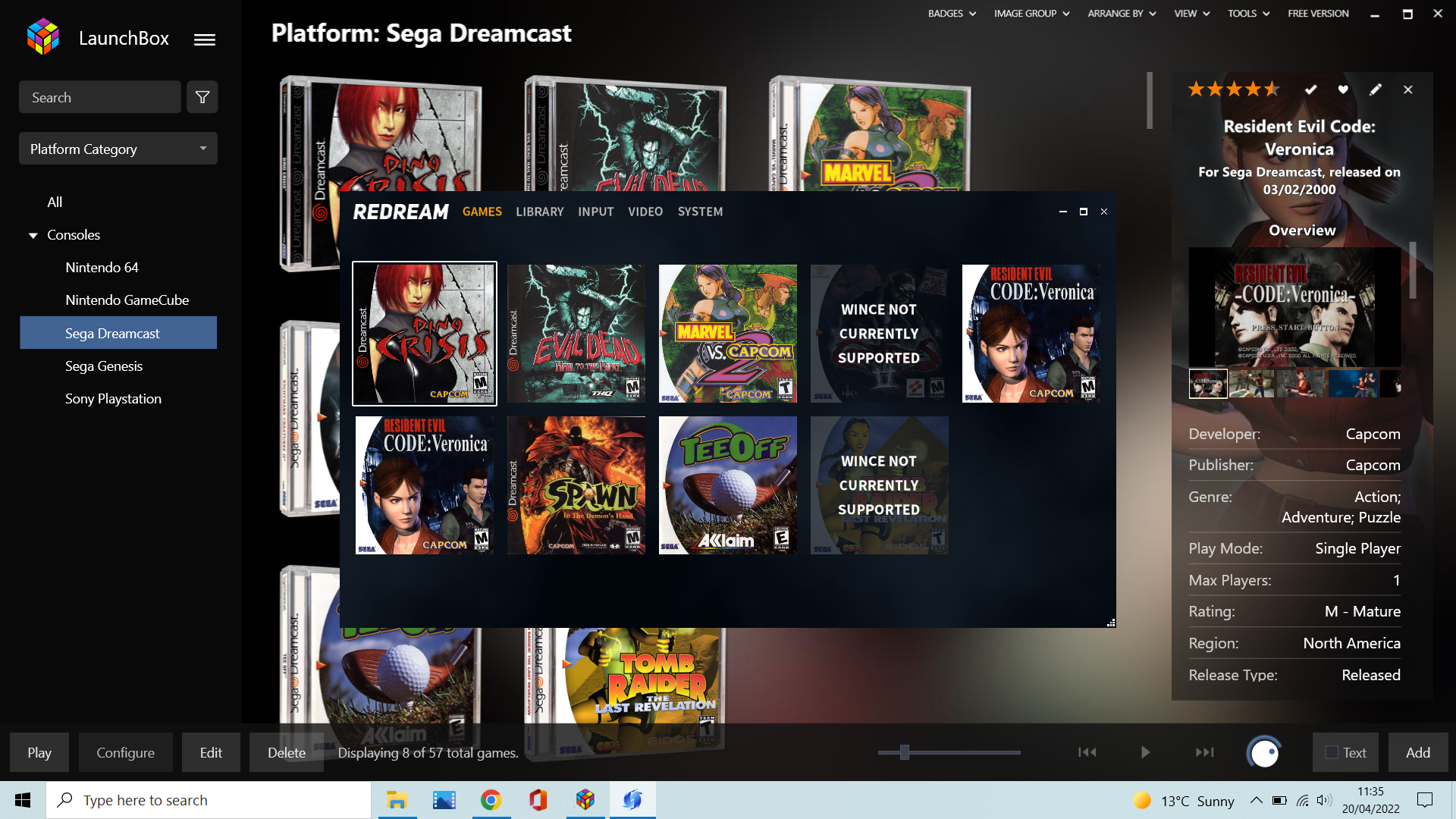This screenshot has height=819, width=1456.
Task: Click the Free Version label
Action: tap(1318, 13)
